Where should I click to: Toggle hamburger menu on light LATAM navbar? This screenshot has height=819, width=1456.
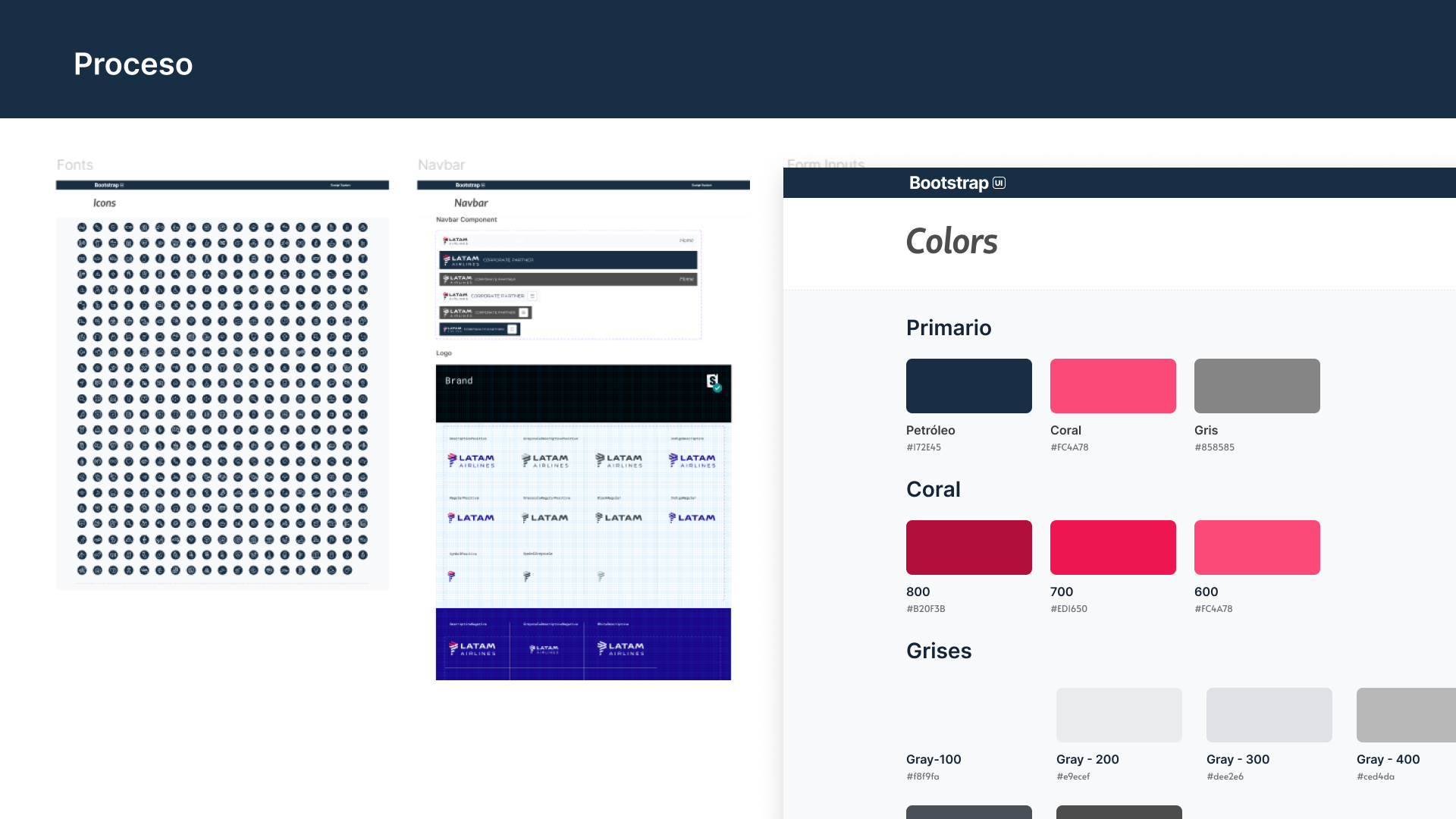532,296
